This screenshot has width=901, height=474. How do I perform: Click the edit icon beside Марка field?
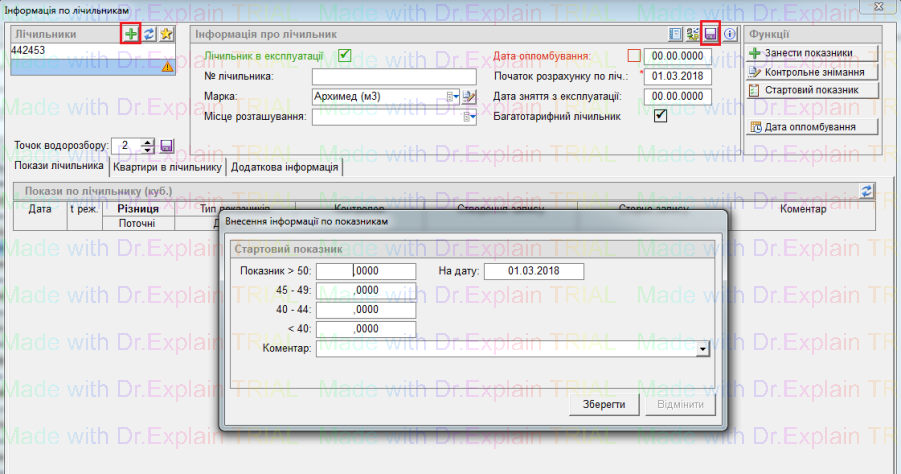click(x=468, y=96)
